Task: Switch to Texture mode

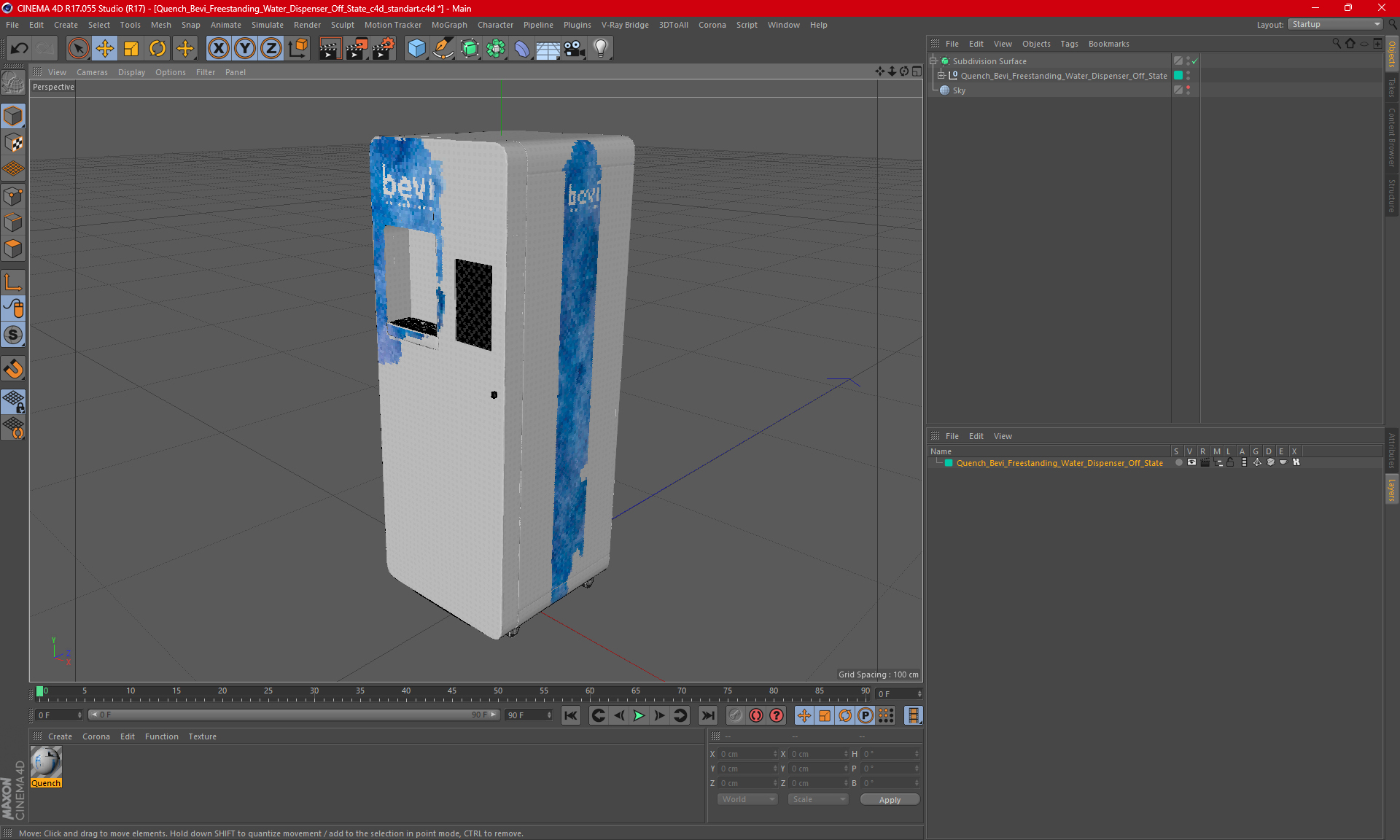Action: (14, 143)
